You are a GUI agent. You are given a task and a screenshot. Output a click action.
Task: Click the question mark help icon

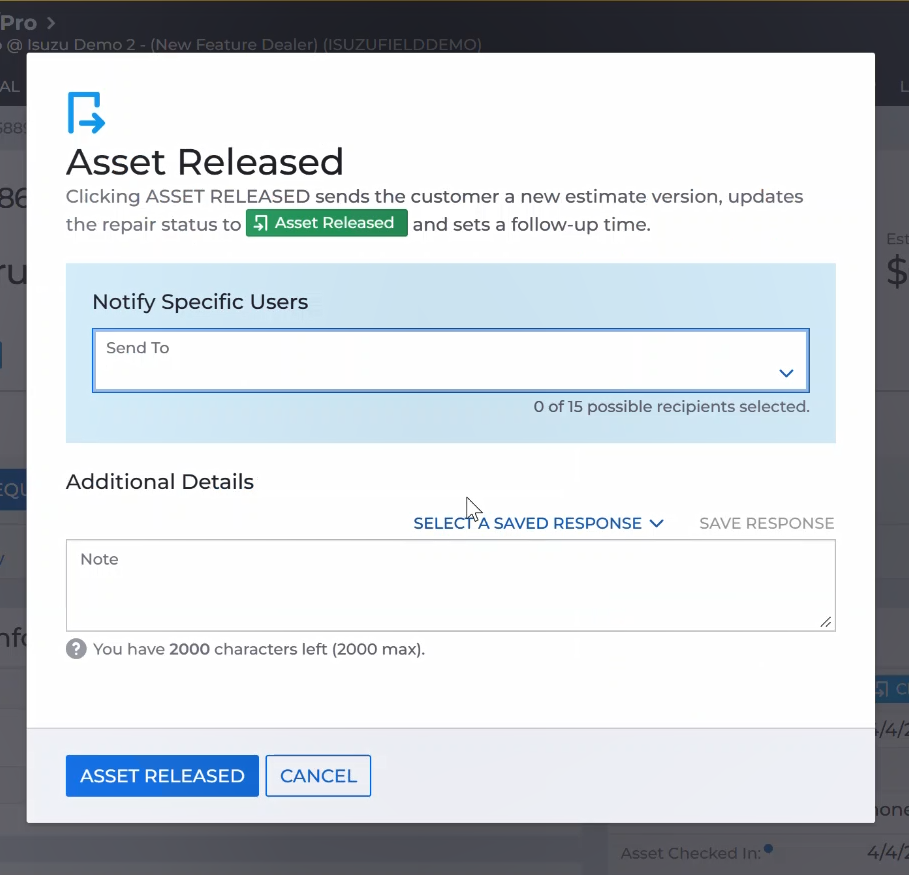(76, 649)
